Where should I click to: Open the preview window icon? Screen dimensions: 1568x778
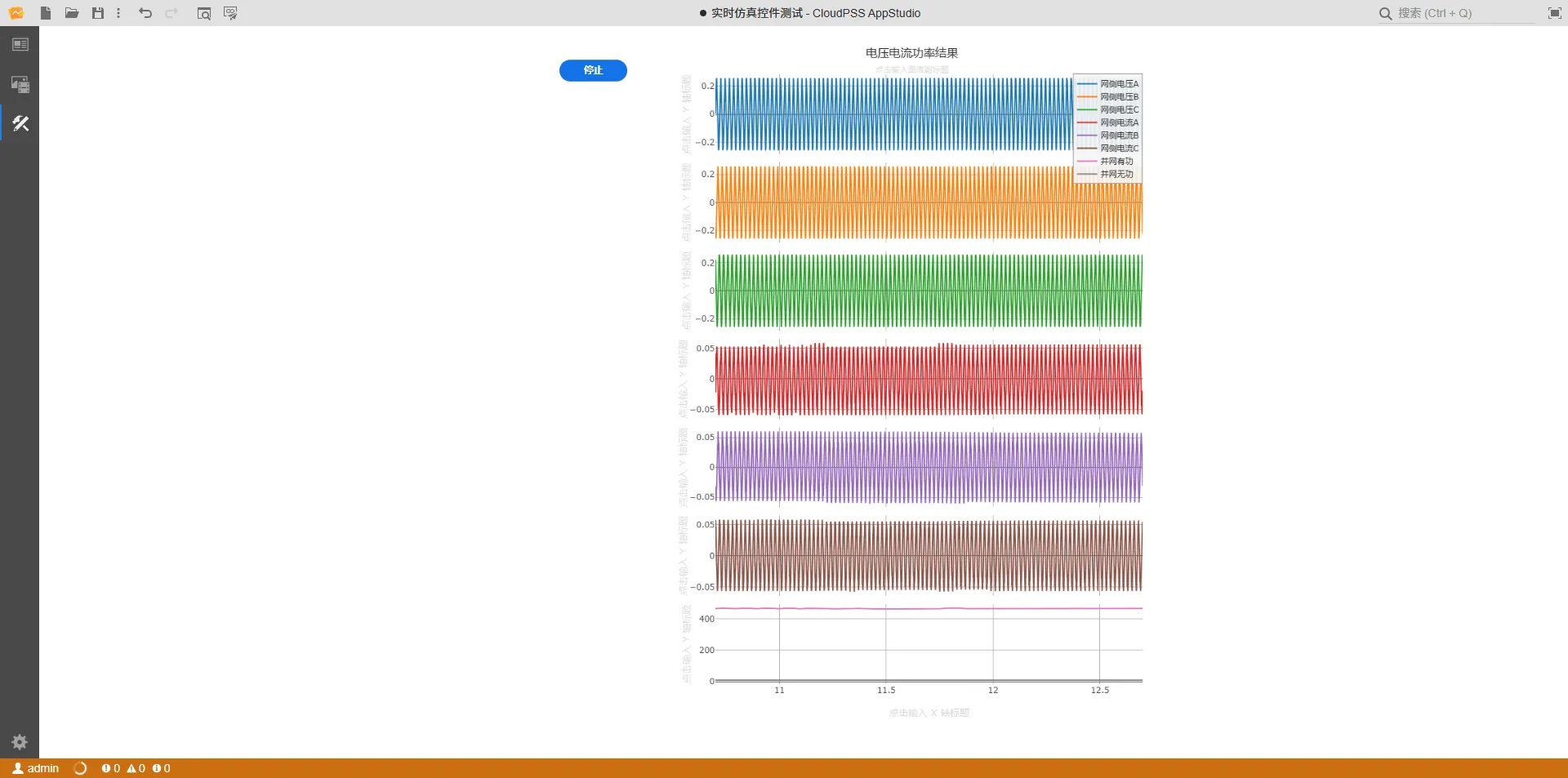coord(204,13)
